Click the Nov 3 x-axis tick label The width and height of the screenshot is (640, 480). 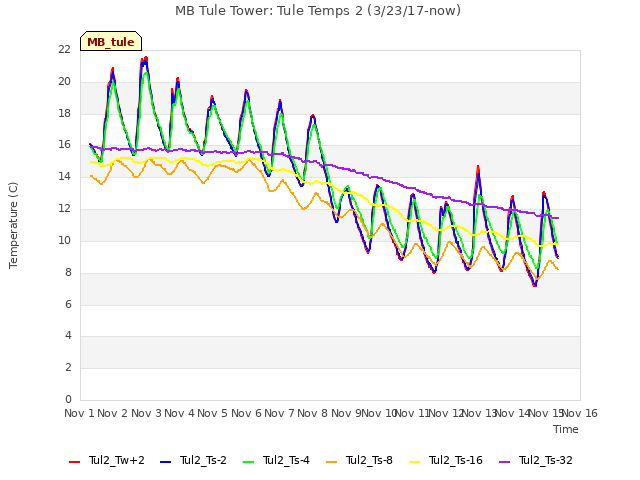(146, 413)
